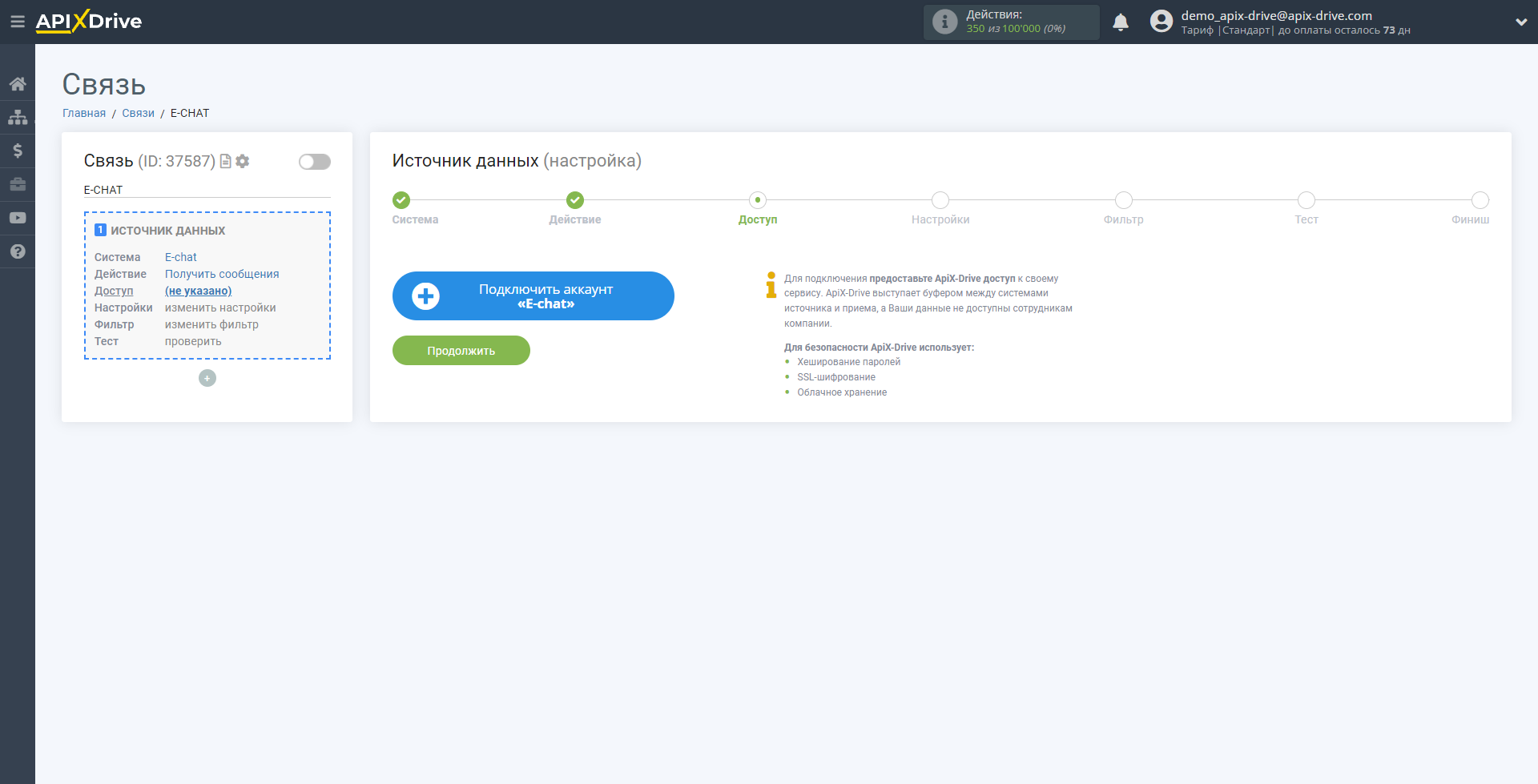Click the actions counter 350 из 100'000
1538x784 pixels.
1016,29
